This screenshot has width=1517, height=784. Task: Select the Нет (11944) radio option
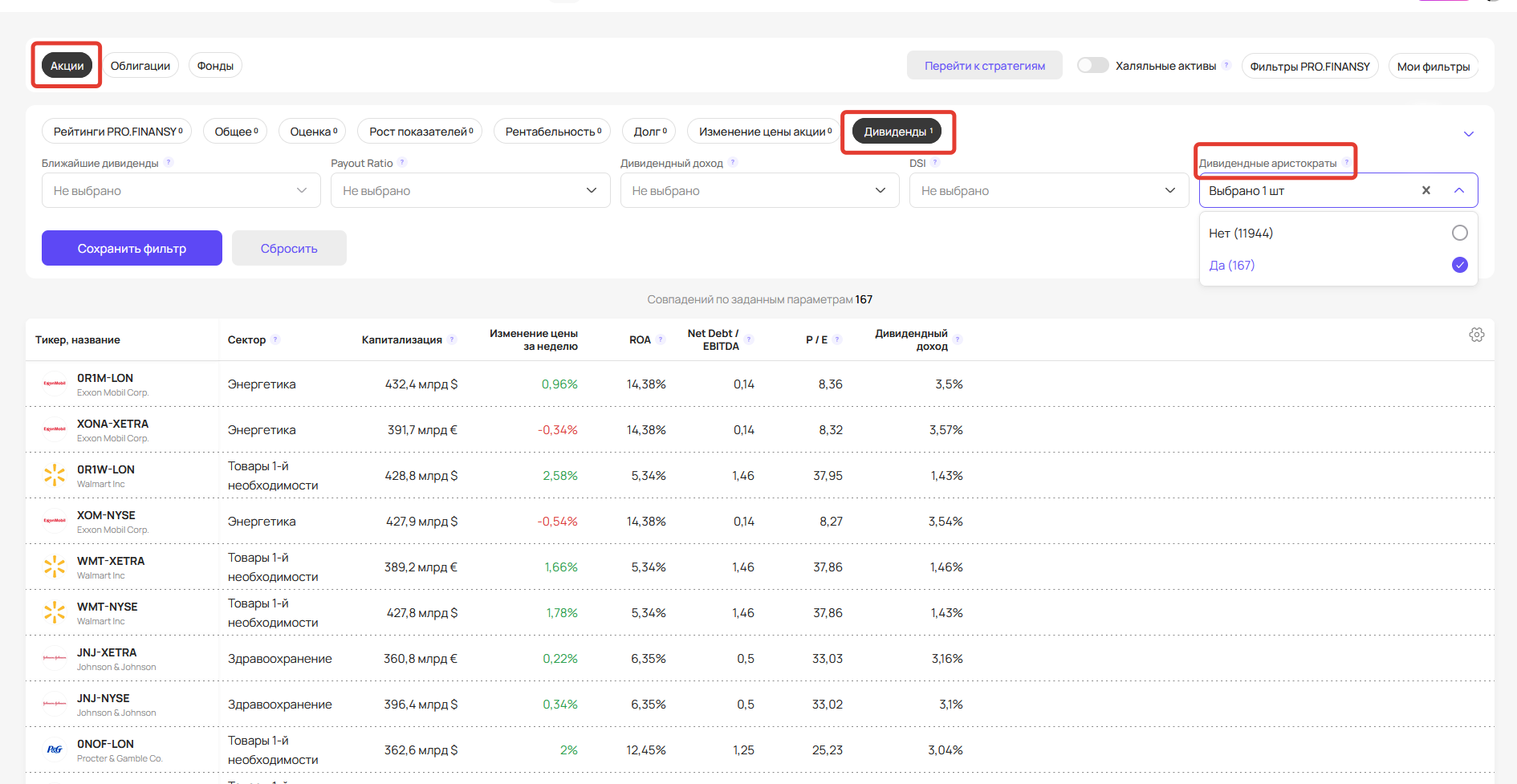pos(1459,233)
